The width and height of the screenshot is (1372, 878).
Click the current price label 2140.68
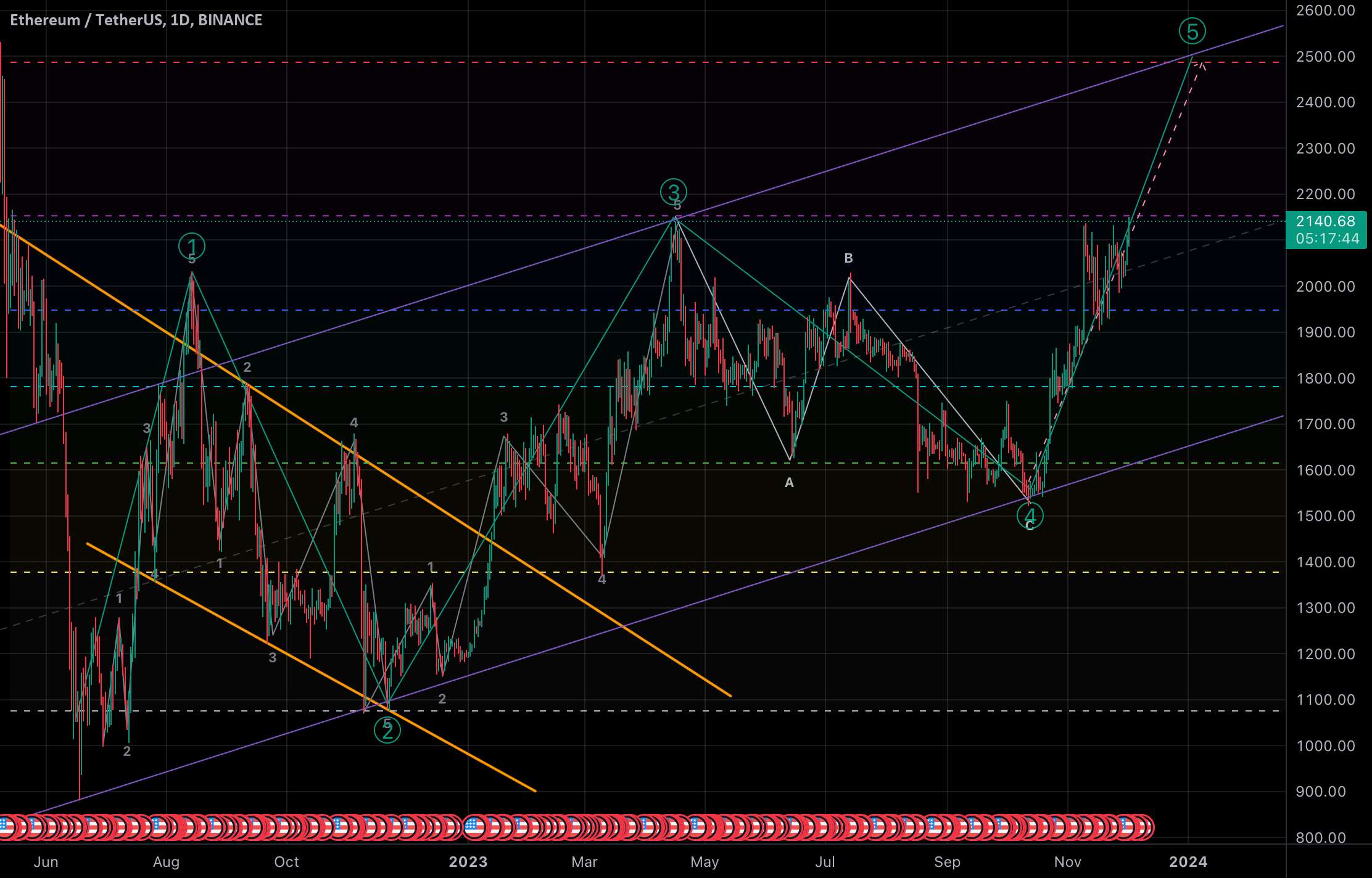coord(1326,221)
